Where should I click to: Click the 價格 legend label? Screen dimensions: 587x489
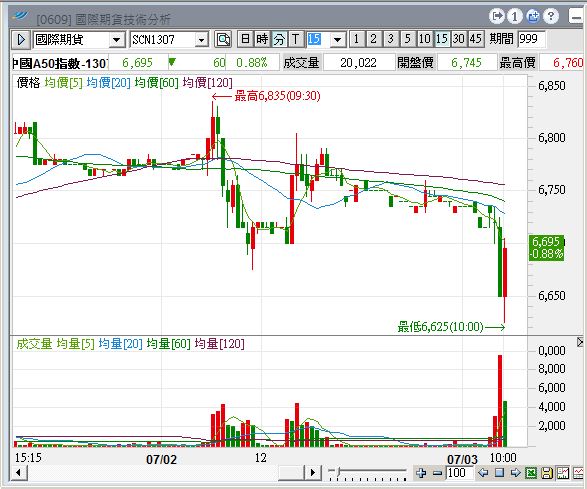pyautogui.click(x=28, y=82)
